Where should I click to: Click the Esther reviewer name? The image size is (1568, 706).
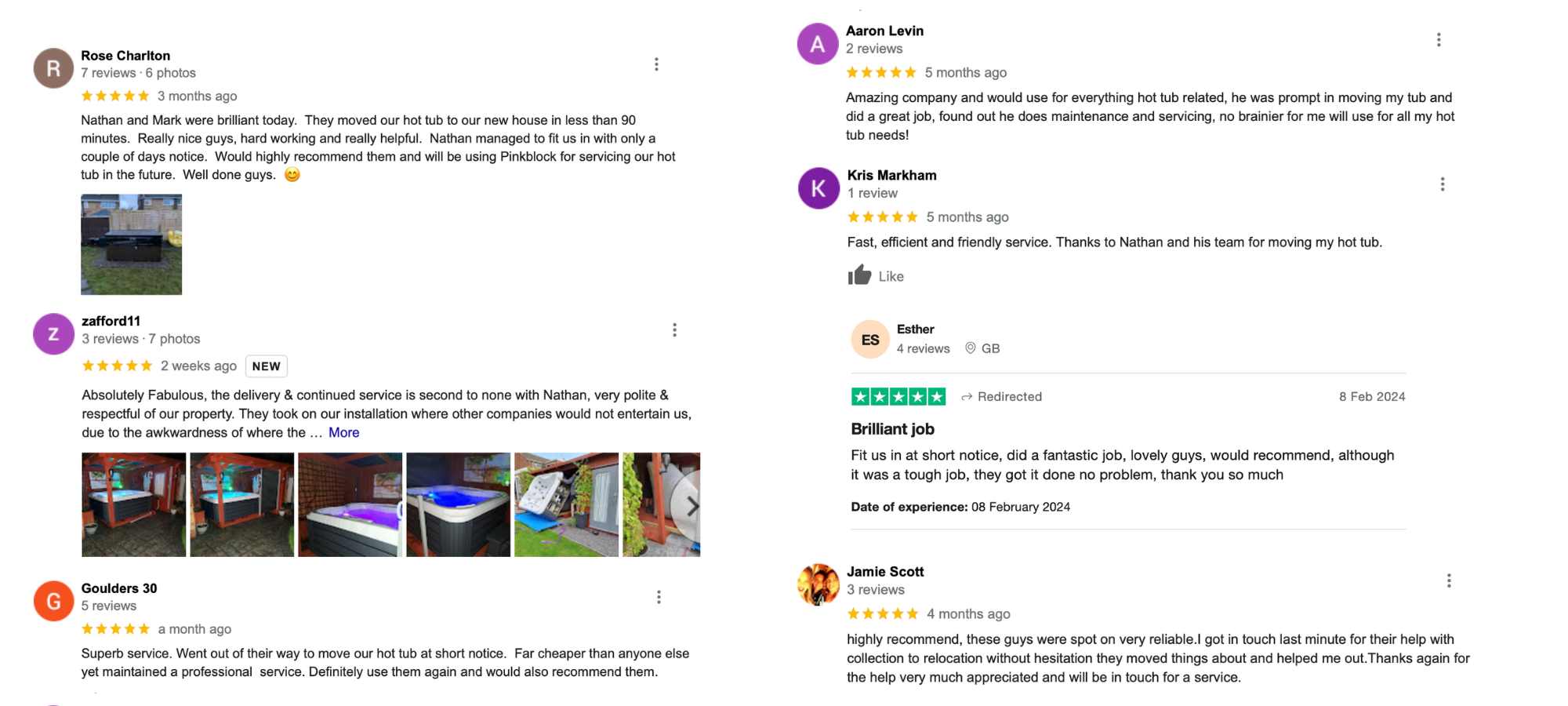(915, 329)
